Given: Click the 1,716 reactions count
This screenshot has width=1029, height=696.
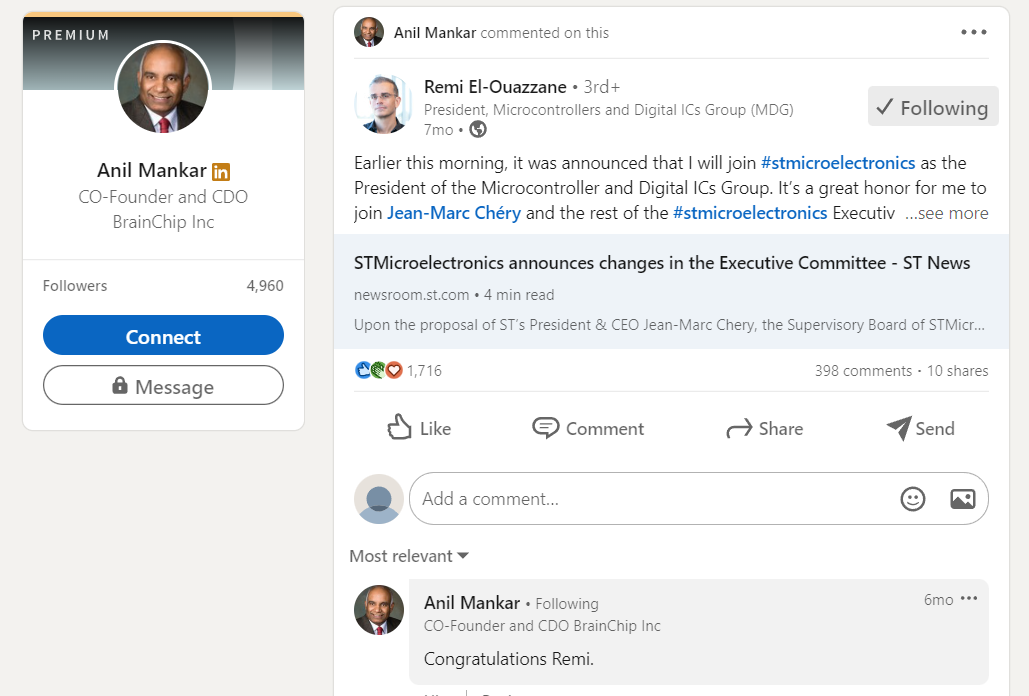Looking at the screenshot, I should pos(424,371).
